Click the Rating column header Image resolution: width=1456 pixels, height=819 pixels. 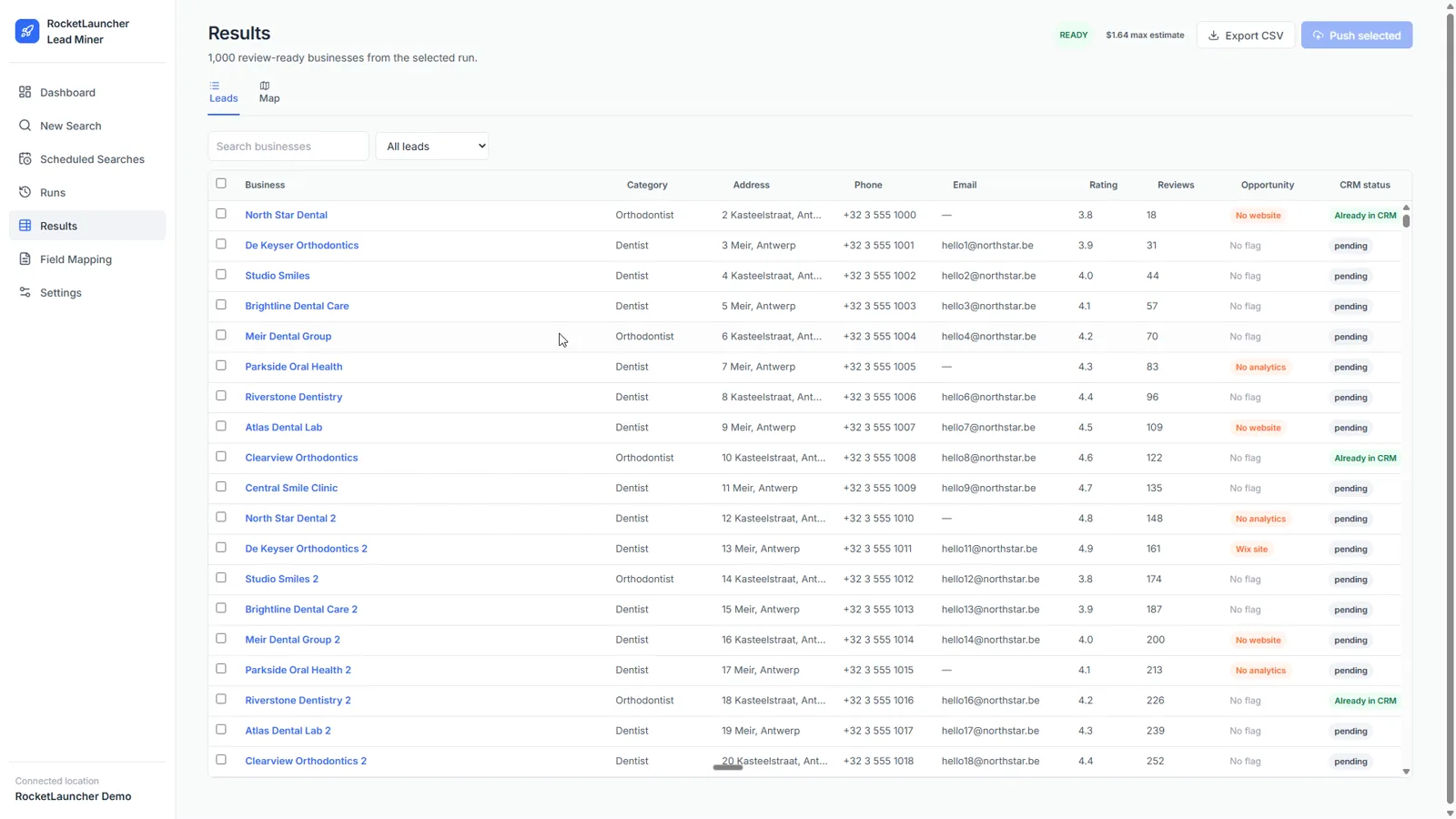[x=1103, y=185]
